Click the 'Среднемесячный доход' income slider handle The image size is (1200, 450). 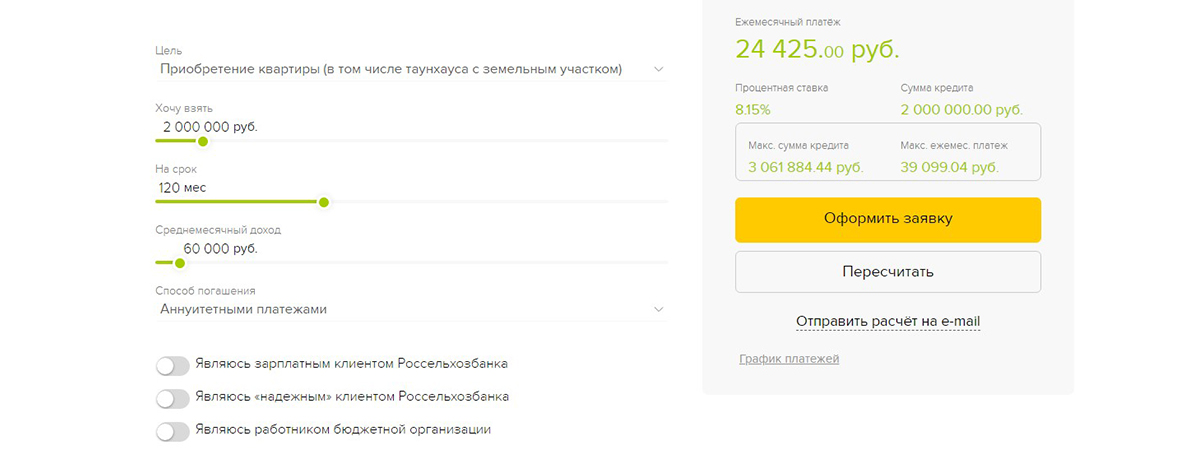(180, 263)
